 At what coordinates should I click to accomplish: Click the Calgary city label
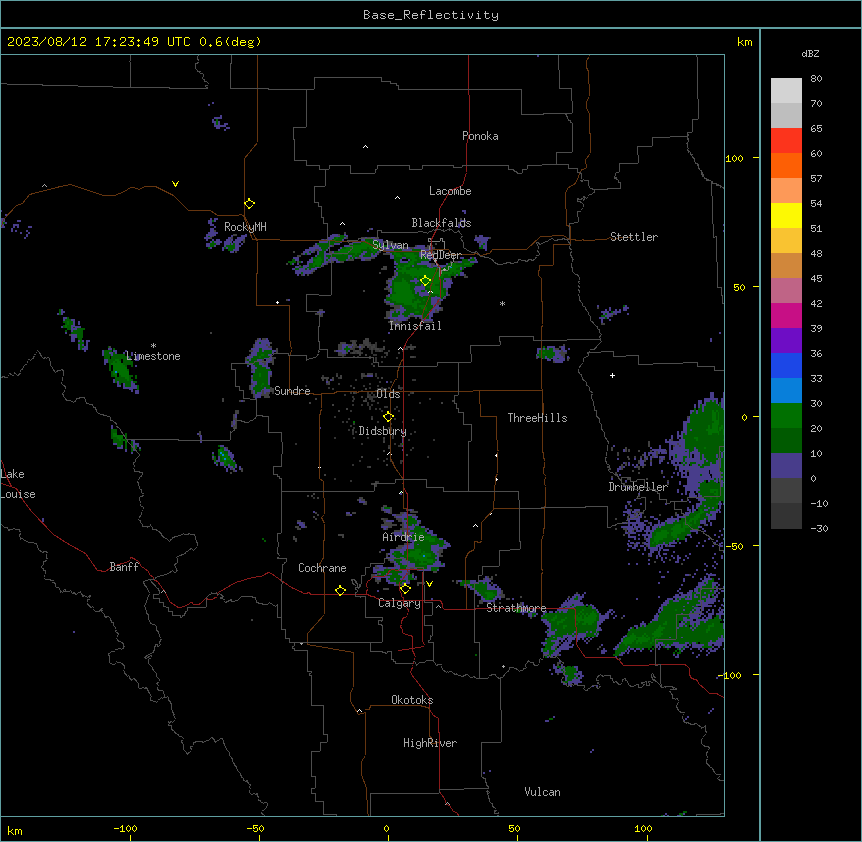click(x=399, y=603)
